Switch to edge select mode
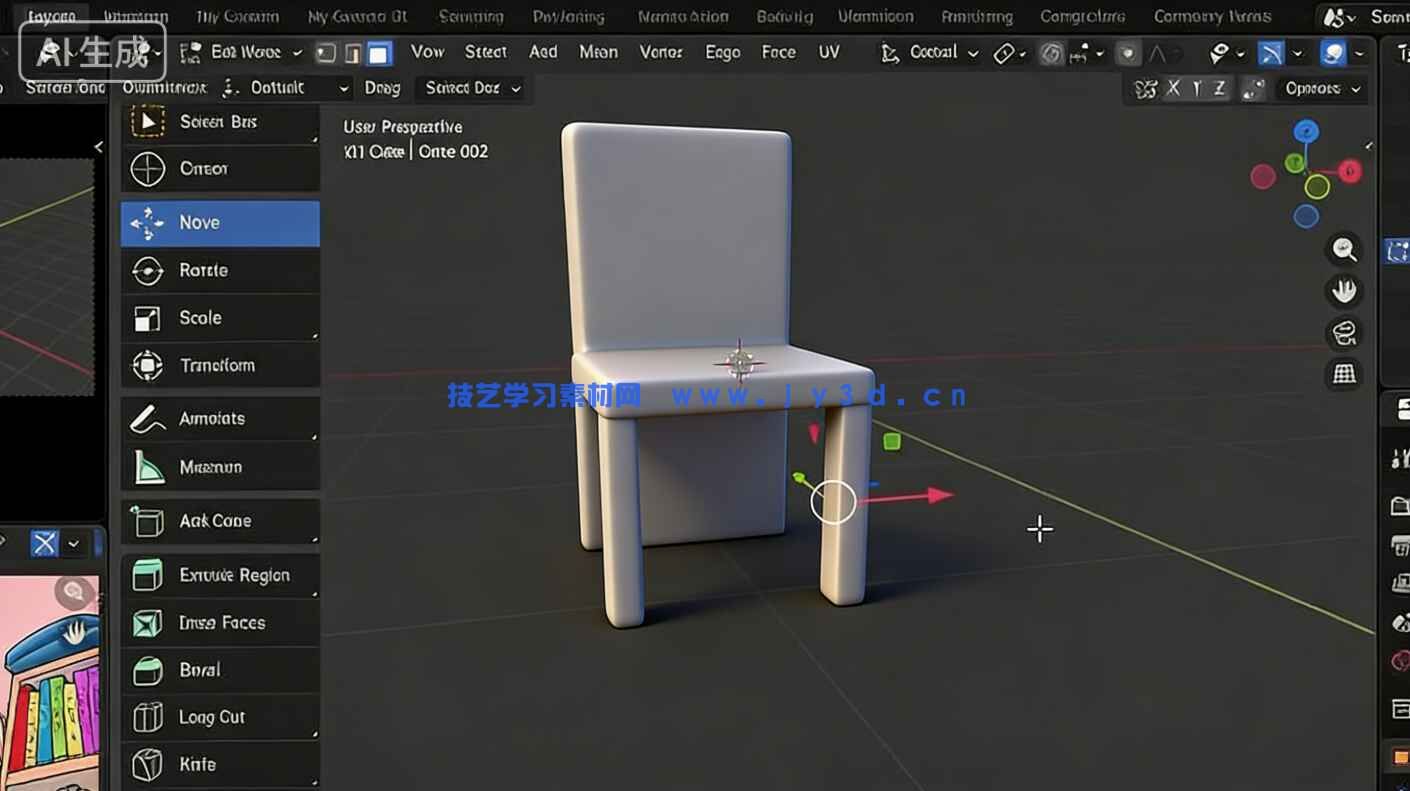 point(352,52)
